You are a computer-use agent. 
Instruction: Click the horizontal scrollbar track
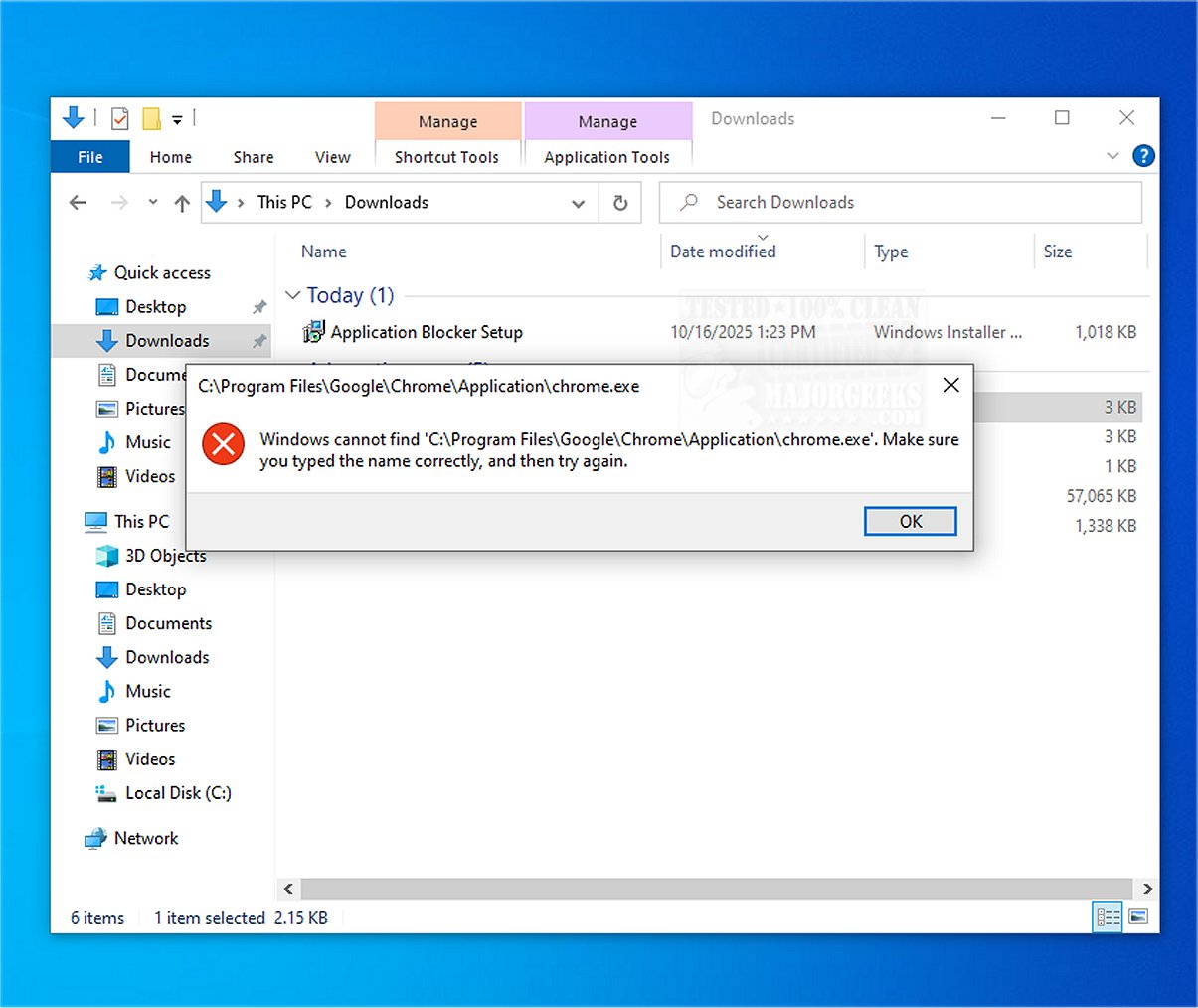point(717,889)
